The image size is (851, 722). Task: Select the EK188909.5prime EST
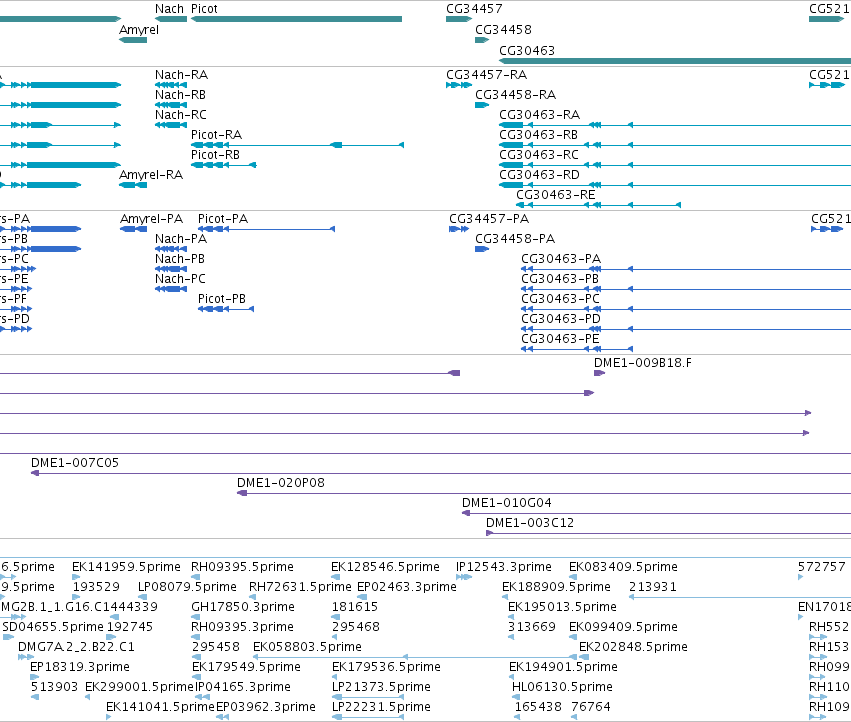pos(505,597)
